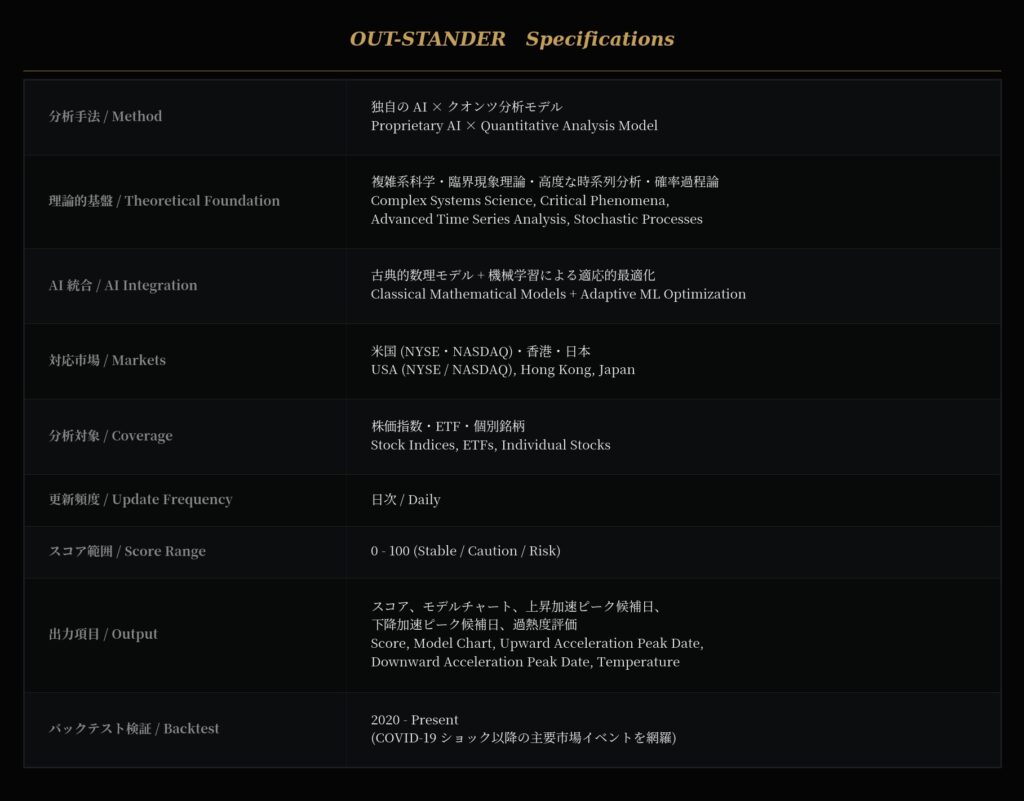Image resolution: width=1024 pixels, height=801 pixels.
Task: Click the Theoretical Foundation row label
Action: click(164, 201)
